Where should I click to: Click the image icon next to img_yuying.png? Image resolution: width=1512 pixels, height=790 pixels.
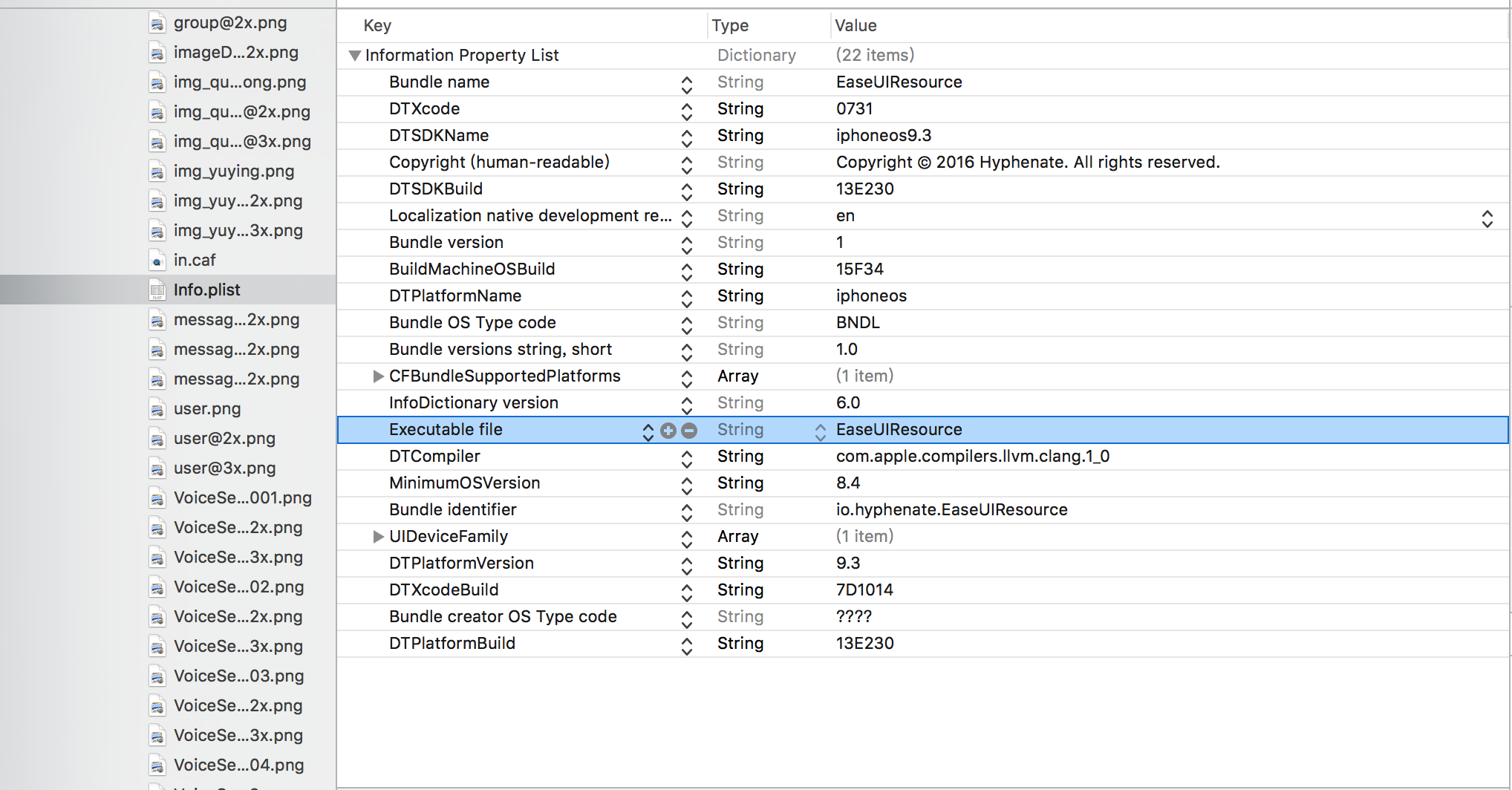pos(157,172)
